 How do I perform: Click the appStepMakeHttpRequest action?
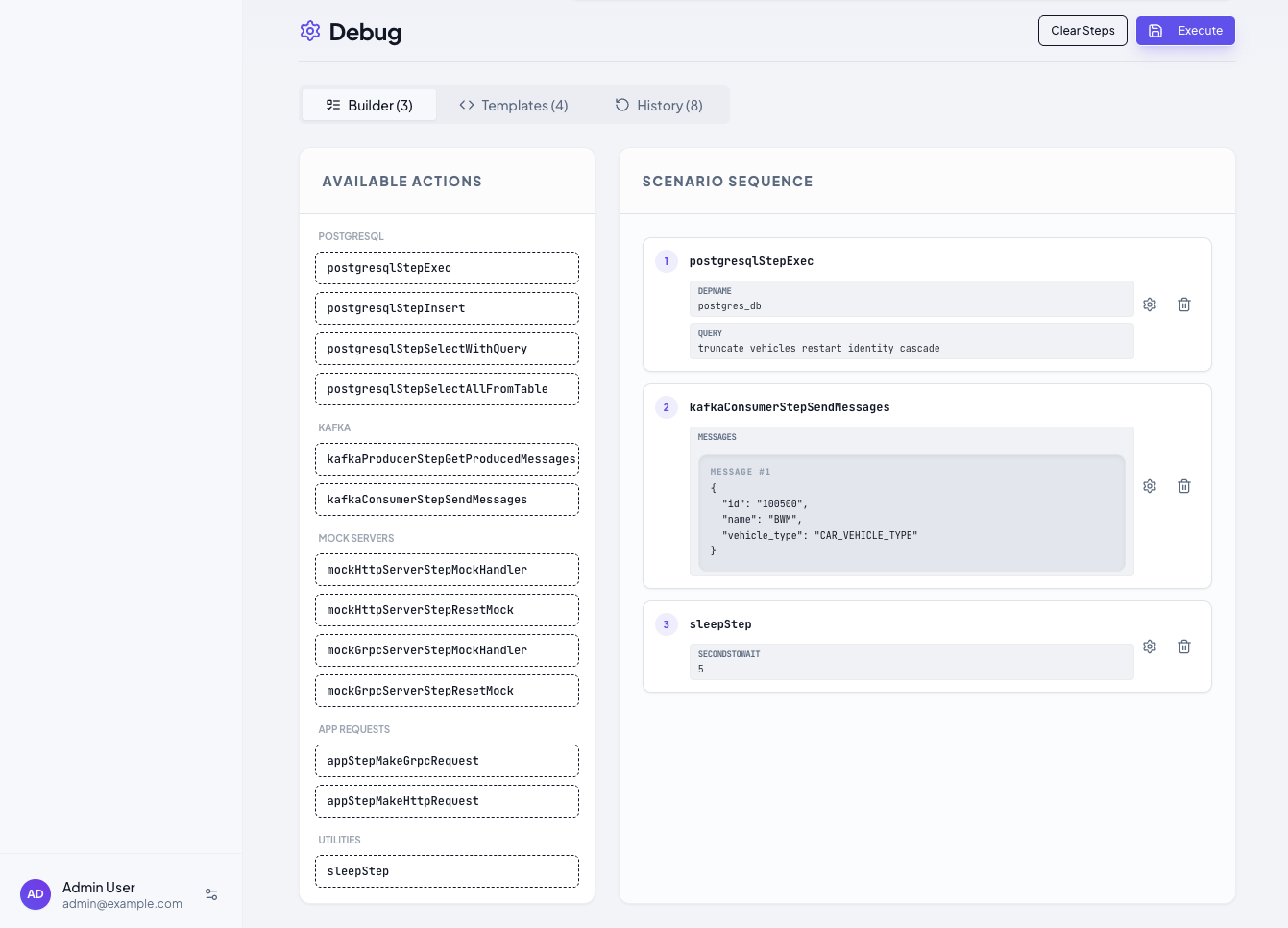(447, 801)
